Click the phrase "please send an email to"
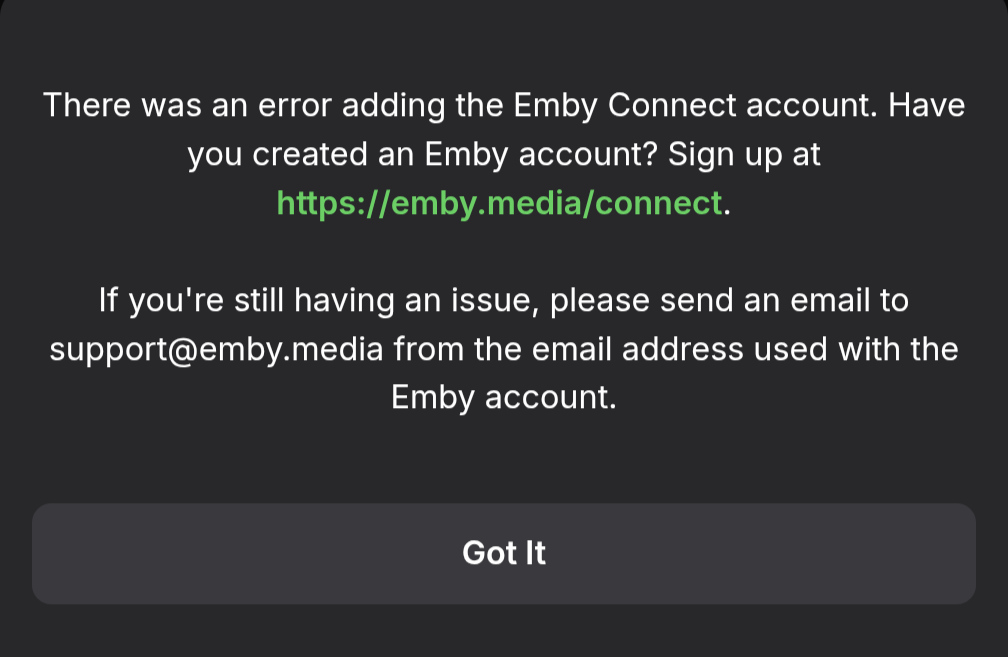This screenshot has width=1008, height=657. tap(730, 300)
